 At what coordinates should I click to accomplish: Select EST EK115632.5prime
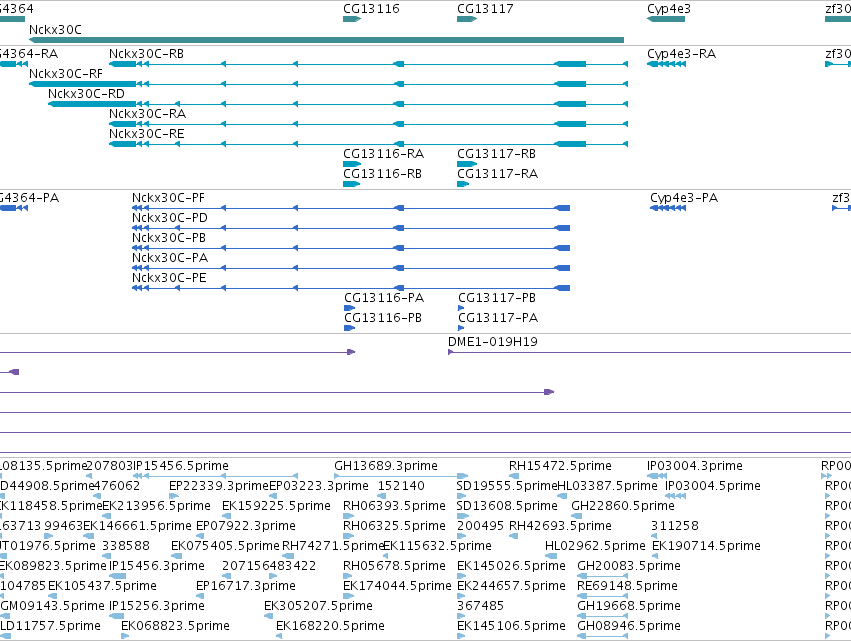tap(437, 547)
